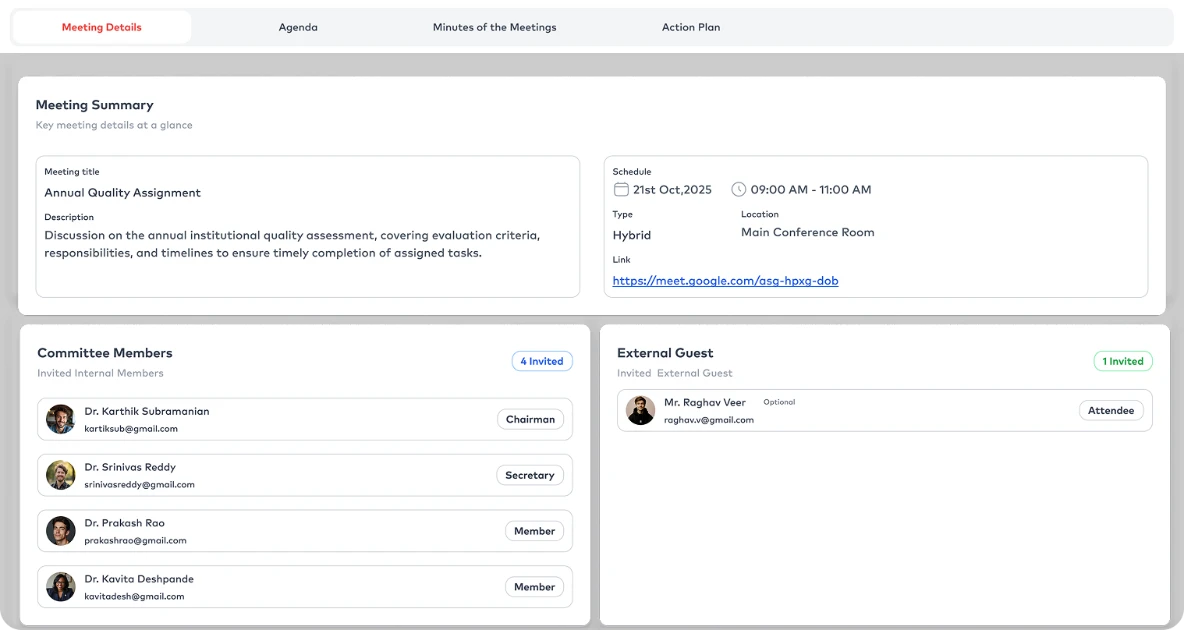Viewport: 1184px width, 630px height.
Task: Click the Member badge for Dr. Kavita Deshpande
Action: click(x=534, y=588)
